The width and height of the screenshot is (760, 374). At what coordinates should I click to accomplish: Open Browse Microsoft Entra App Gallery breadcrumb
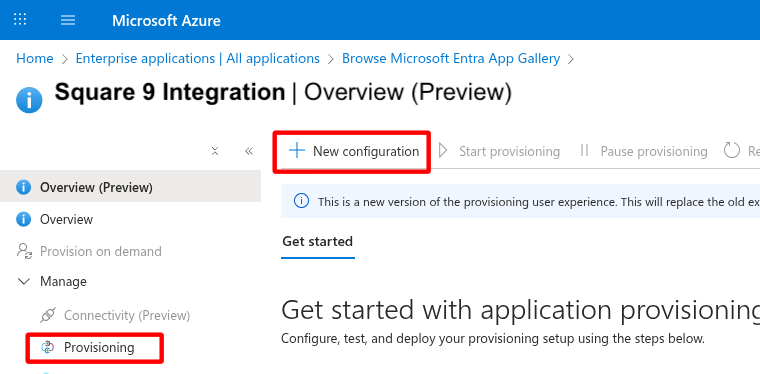pyautogui.click(x=451, y=59)
